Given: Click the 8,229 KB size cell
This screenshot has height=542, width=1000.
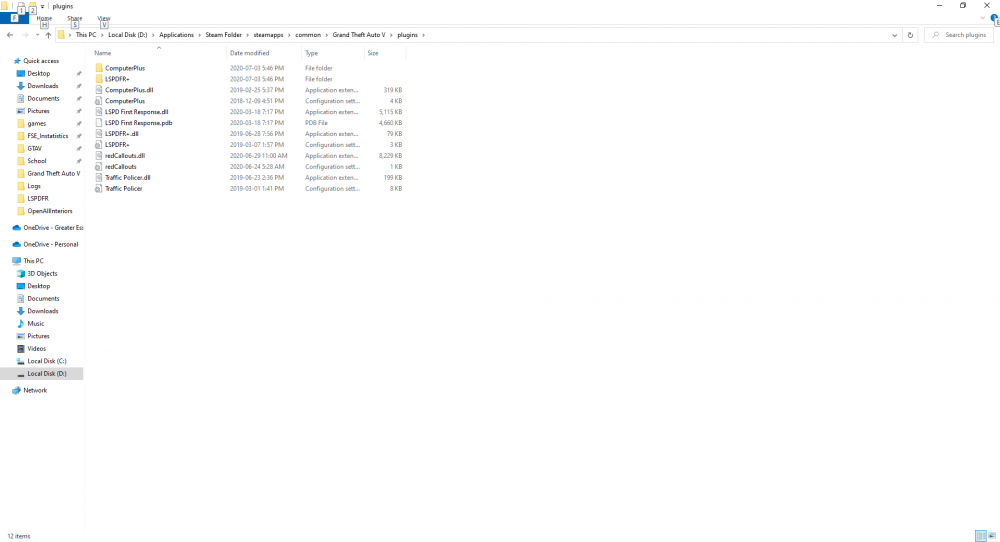Looking at the screenshot, I should point(390,156).
